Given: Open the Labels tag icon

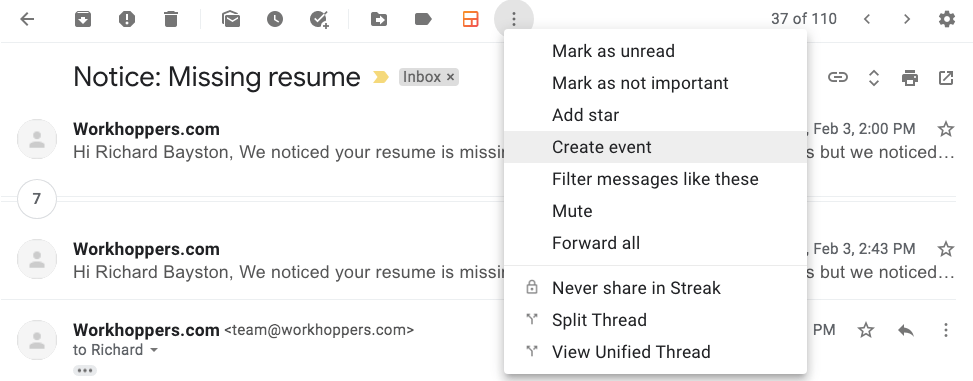Looking at the screenshot, I should pyautogui.click(x=423, y=19).
